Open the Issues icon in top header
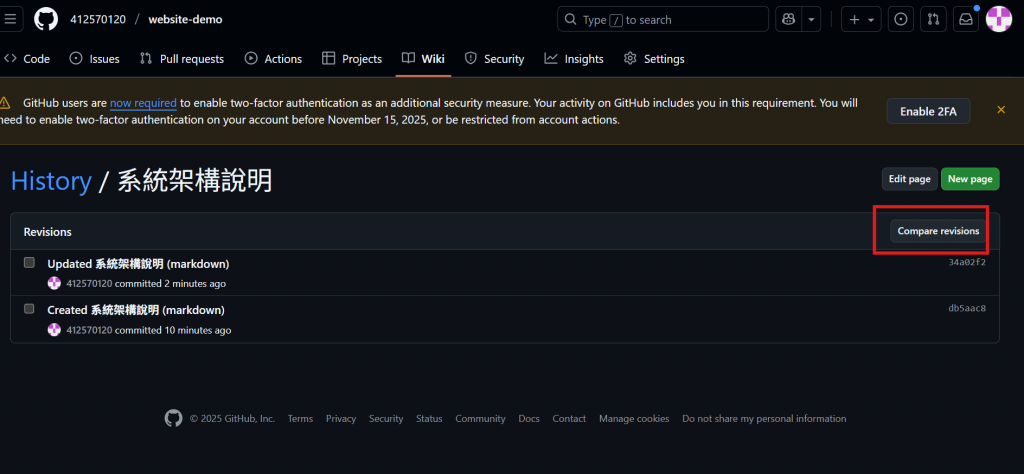Image resolution: width=1024 pixels, height=474 pixels. coord(901,20)
